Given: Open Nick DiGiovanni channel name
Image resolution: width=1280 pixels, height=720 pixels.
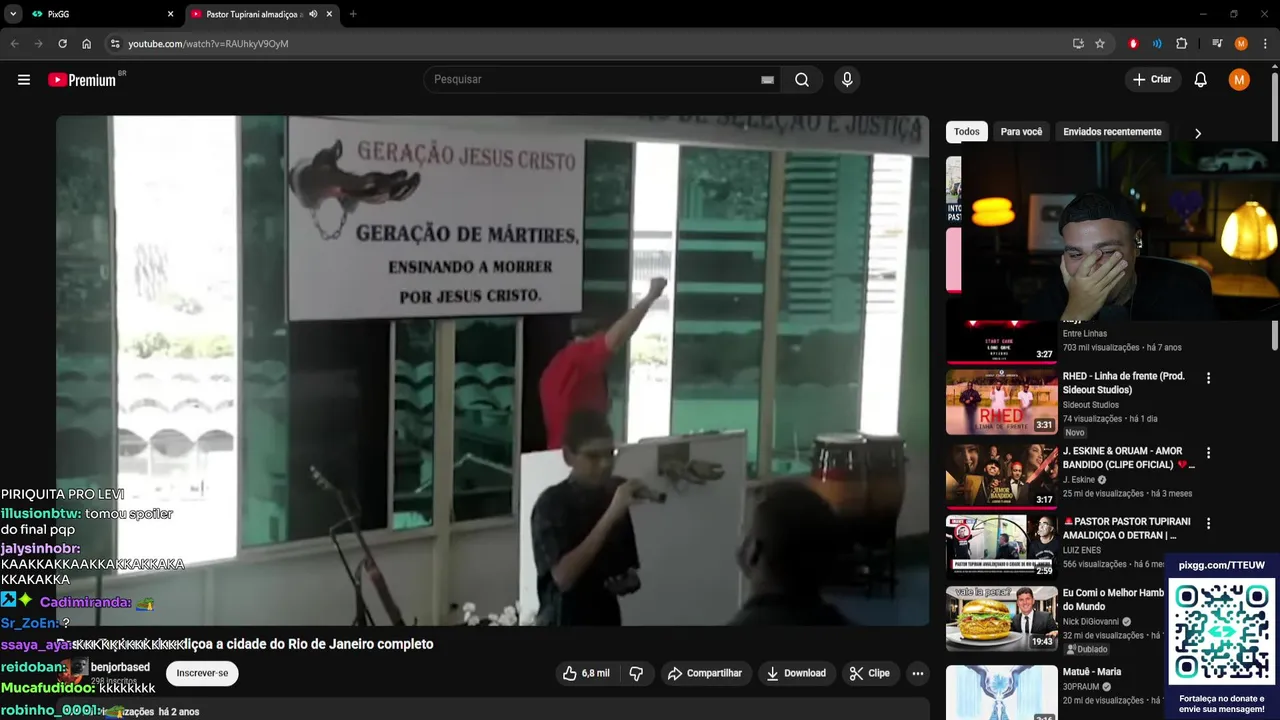Looking at the screenshot, I should [1091, 621].
